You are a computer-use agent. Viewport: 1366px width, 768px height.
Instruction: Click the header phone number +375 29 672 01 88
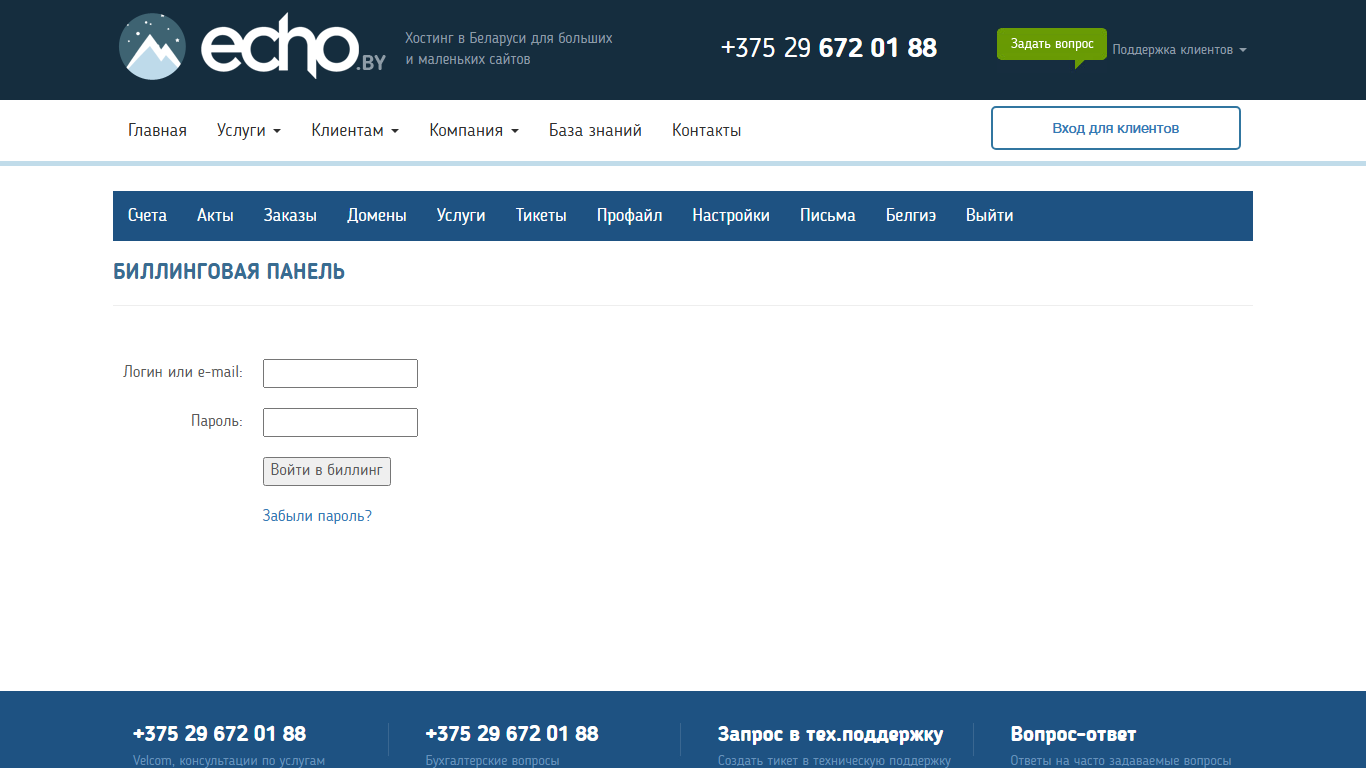pyautogui.click(x=829, y=48)
